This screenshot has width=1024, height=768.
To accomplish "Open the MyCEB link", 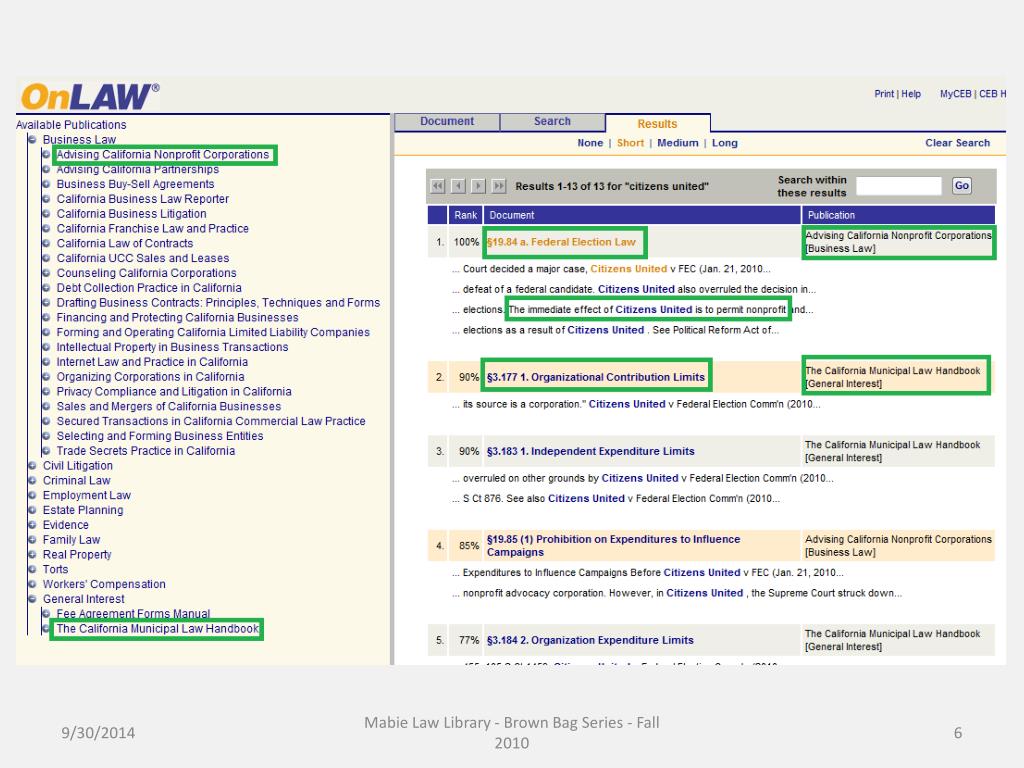I will coord(955,94).
